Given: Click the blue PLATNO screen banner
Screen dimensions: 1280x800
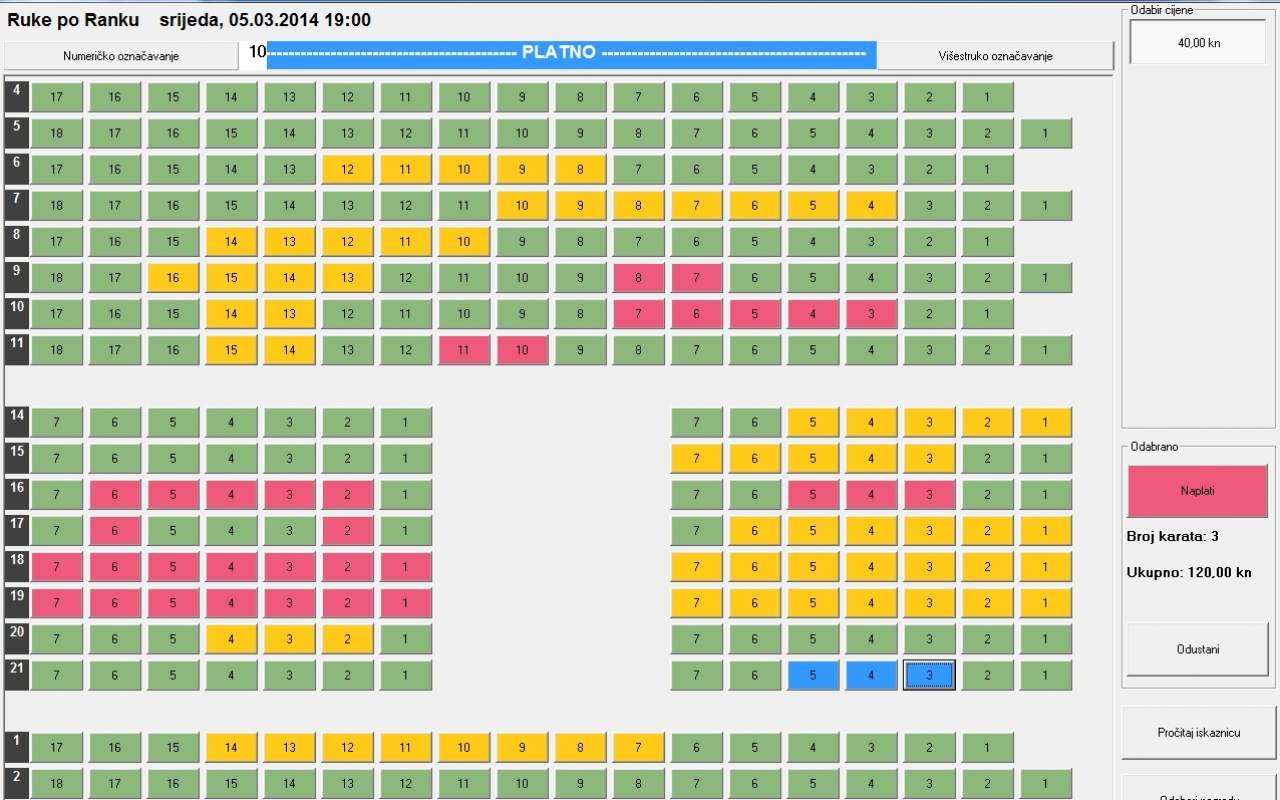Looking at the screenshot, I should [x=571, y=55].
